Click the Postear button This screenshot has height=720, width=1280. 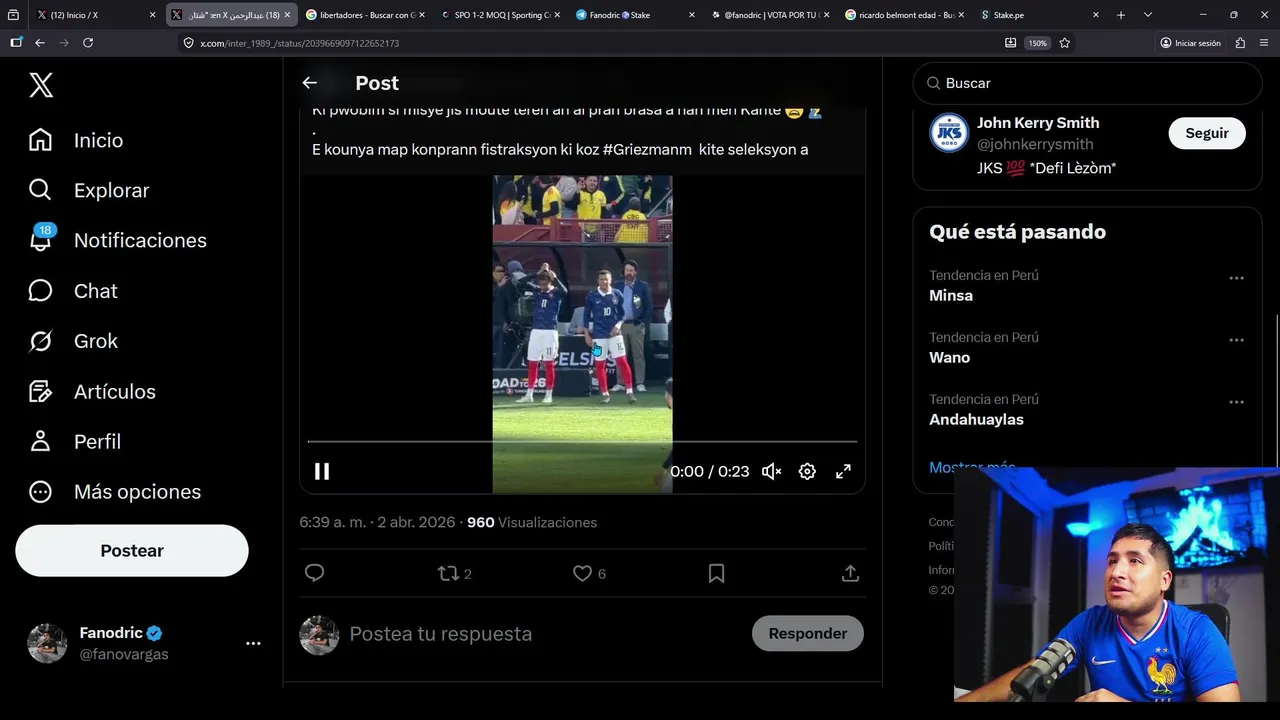point(132,551)
